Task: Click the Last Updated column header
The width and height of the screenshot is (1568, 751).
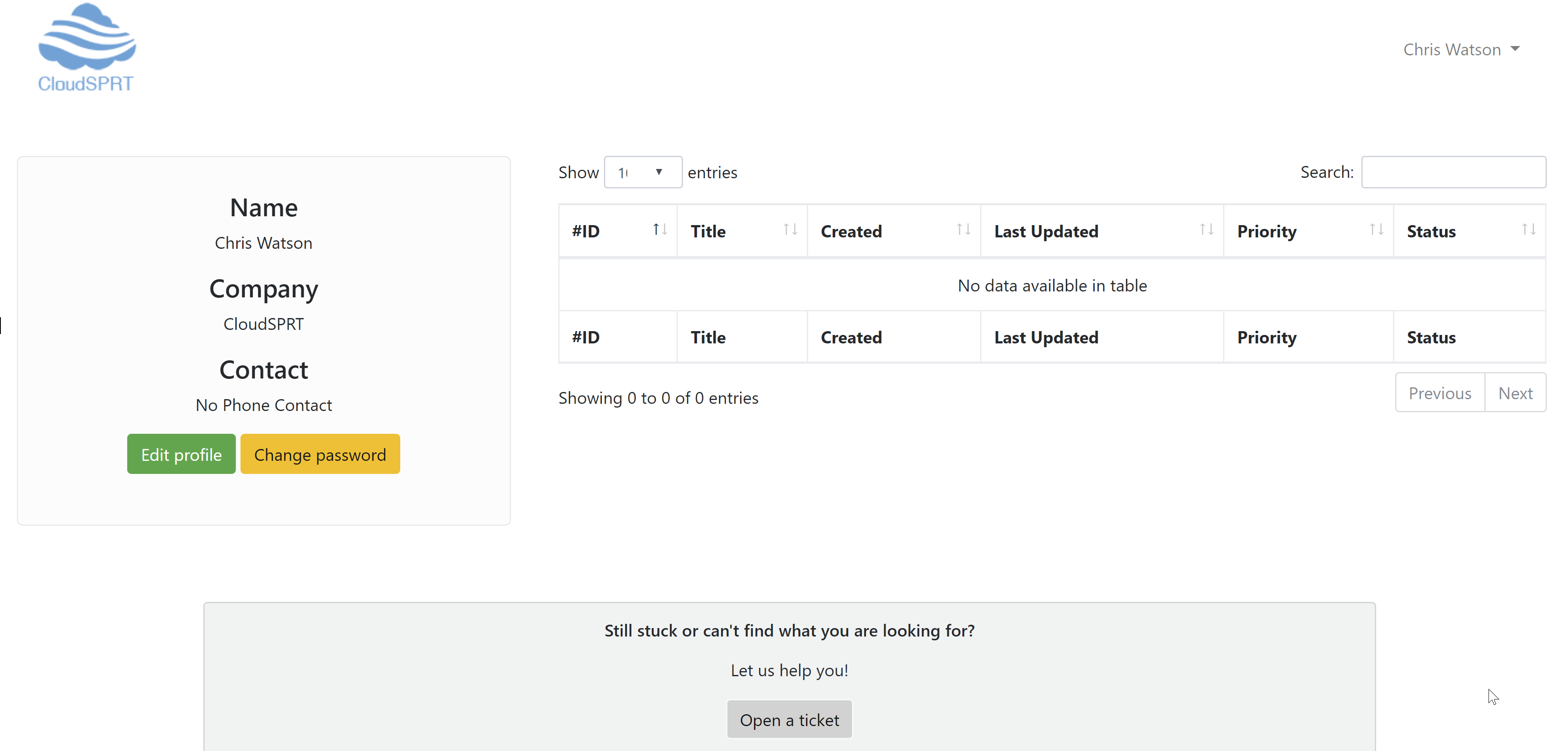Action: click(1046, 232)
